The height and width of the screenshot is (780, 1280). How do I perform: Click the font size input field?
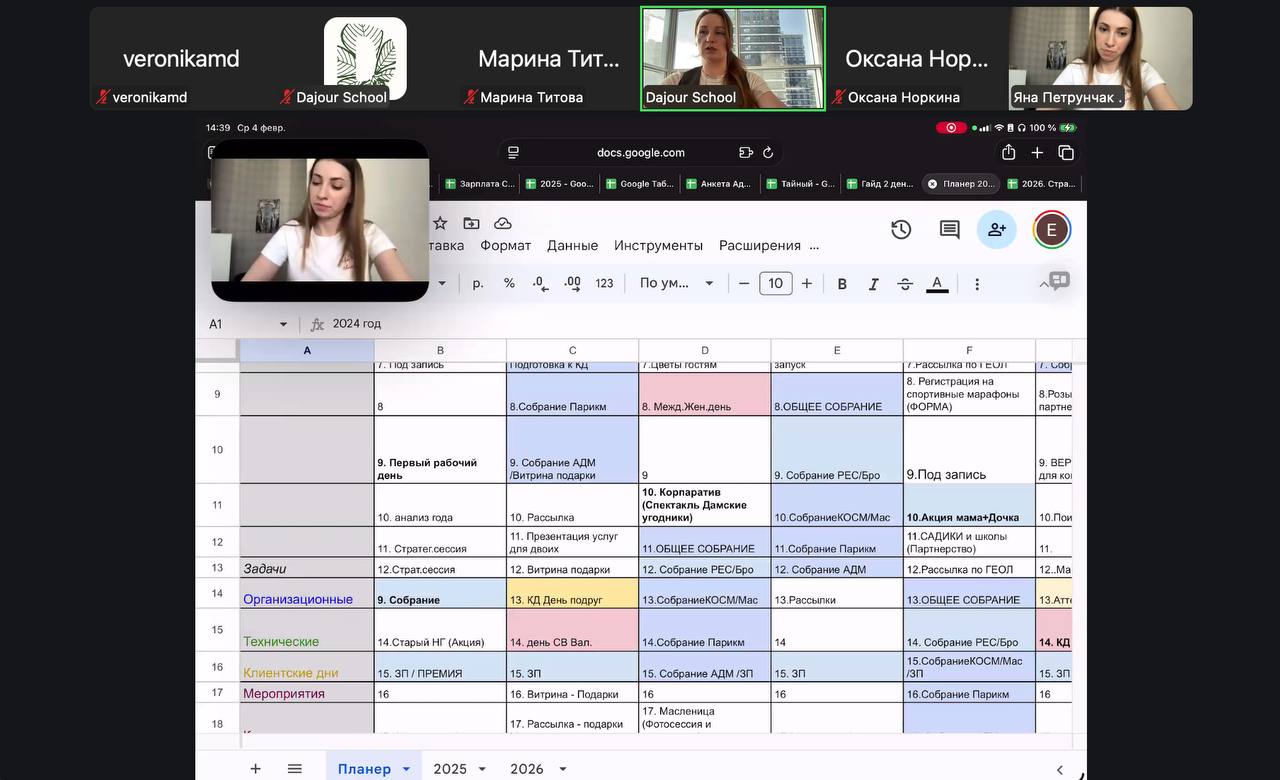tap(775, 284)
